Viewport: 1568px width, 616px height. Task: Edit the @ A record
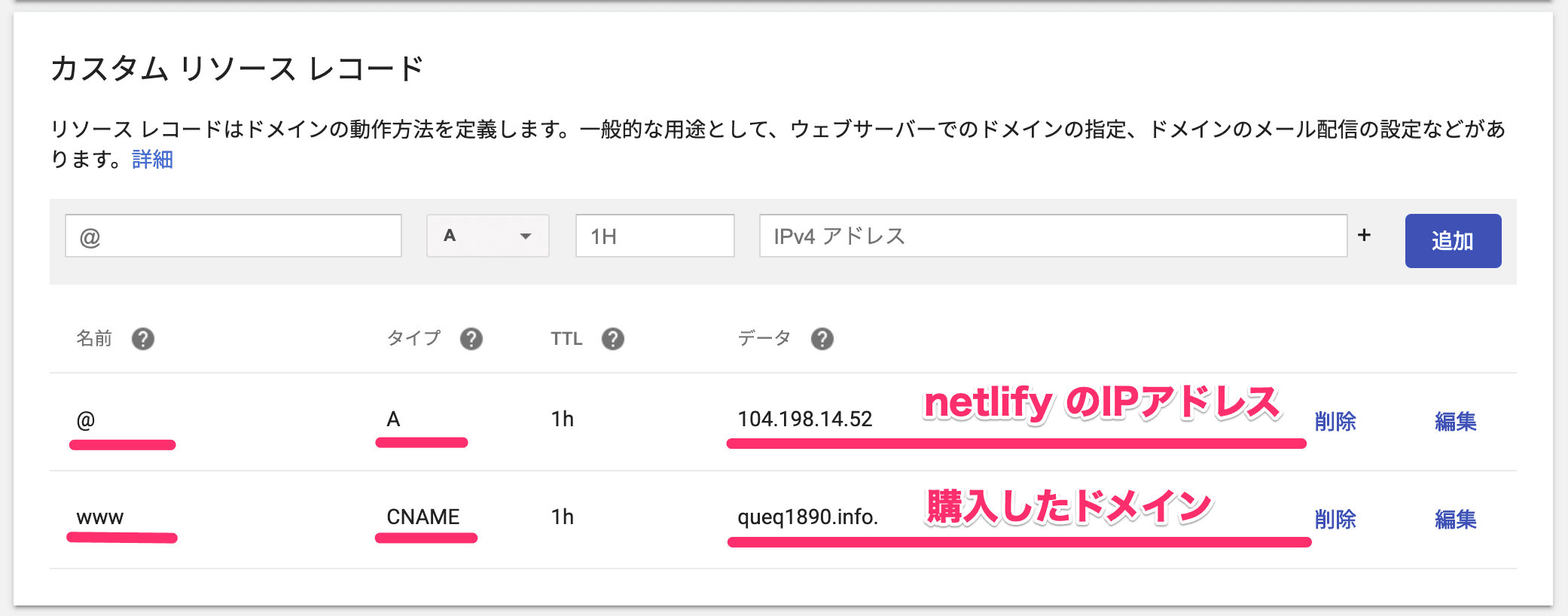pyautogui.click(x=1455, y=422)
